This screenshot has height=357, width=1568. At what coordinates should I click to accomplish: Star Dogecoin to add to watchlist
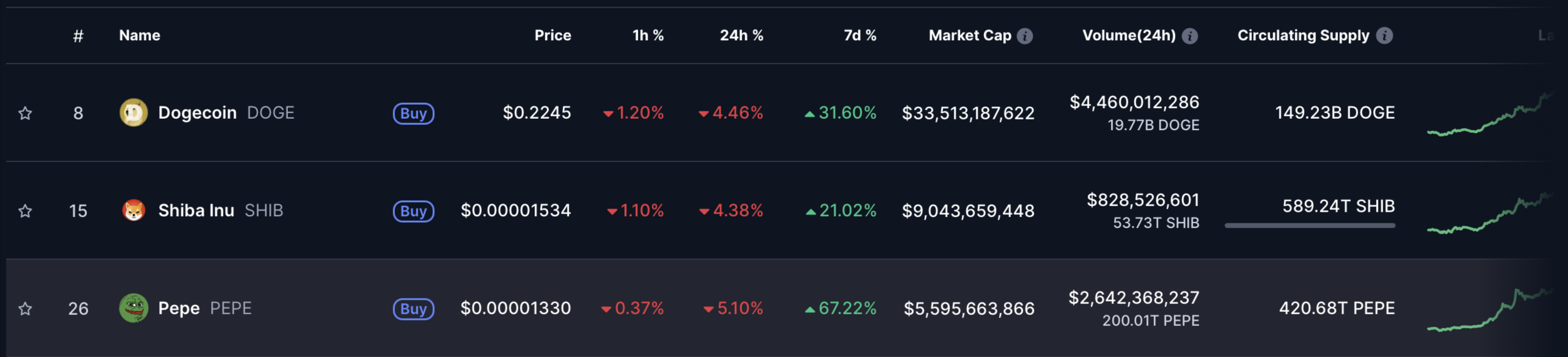(x=25, y=113)
